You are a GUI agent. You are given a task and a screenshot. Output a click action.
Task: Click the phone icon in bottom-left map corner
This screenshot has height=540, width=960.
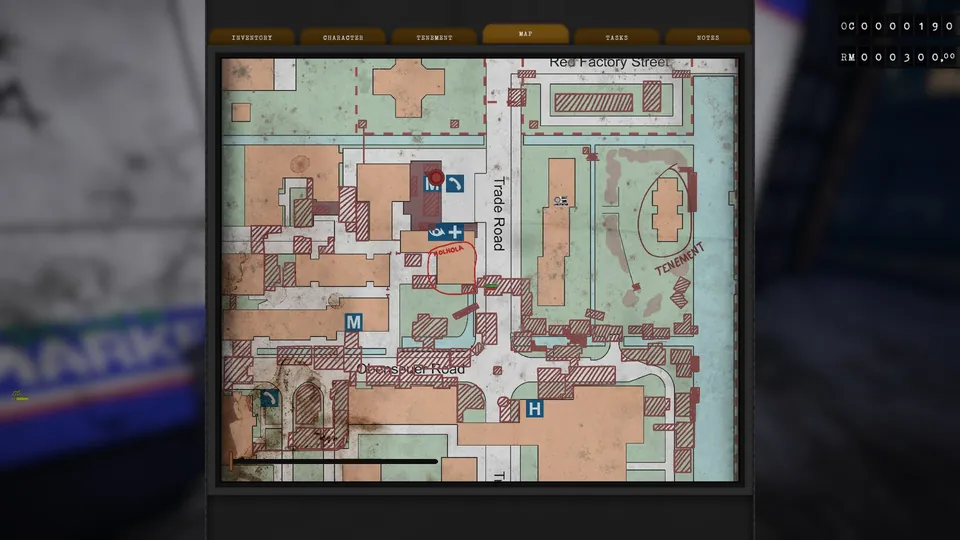pos(269,398)
